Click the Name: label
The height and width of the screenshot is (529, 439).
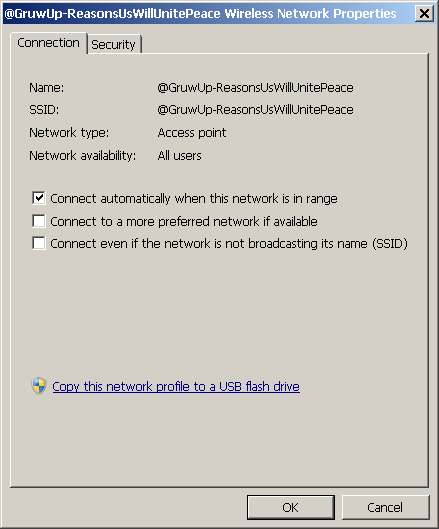pos(47,88)
